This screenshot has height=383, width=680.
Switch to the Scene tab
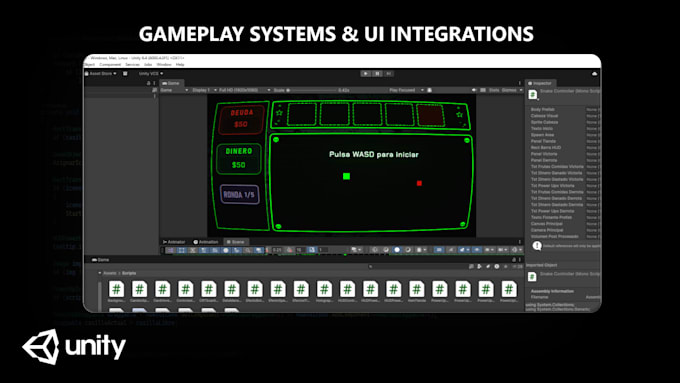[235, 242]
